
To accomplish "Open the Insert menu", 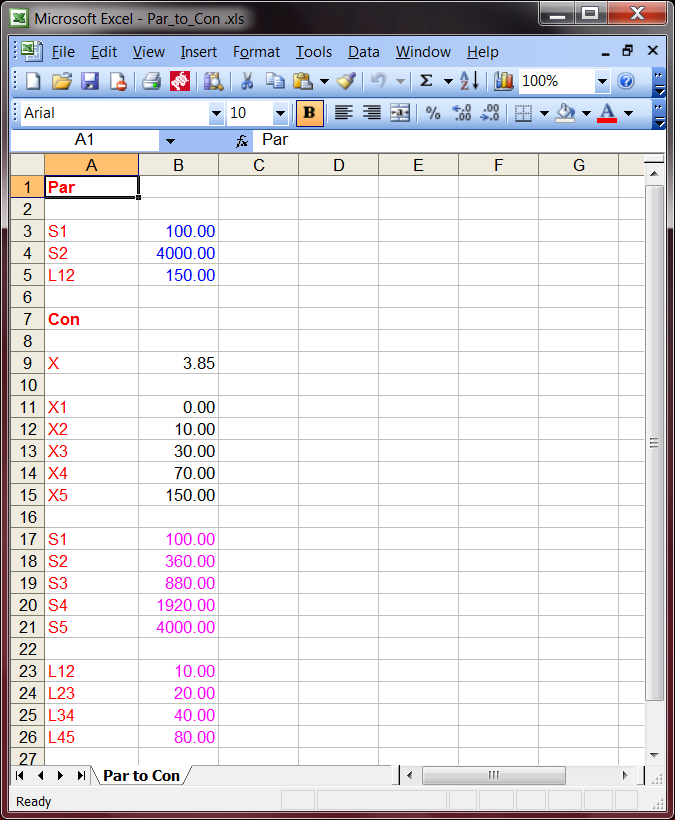I will [x=199, y=52].
